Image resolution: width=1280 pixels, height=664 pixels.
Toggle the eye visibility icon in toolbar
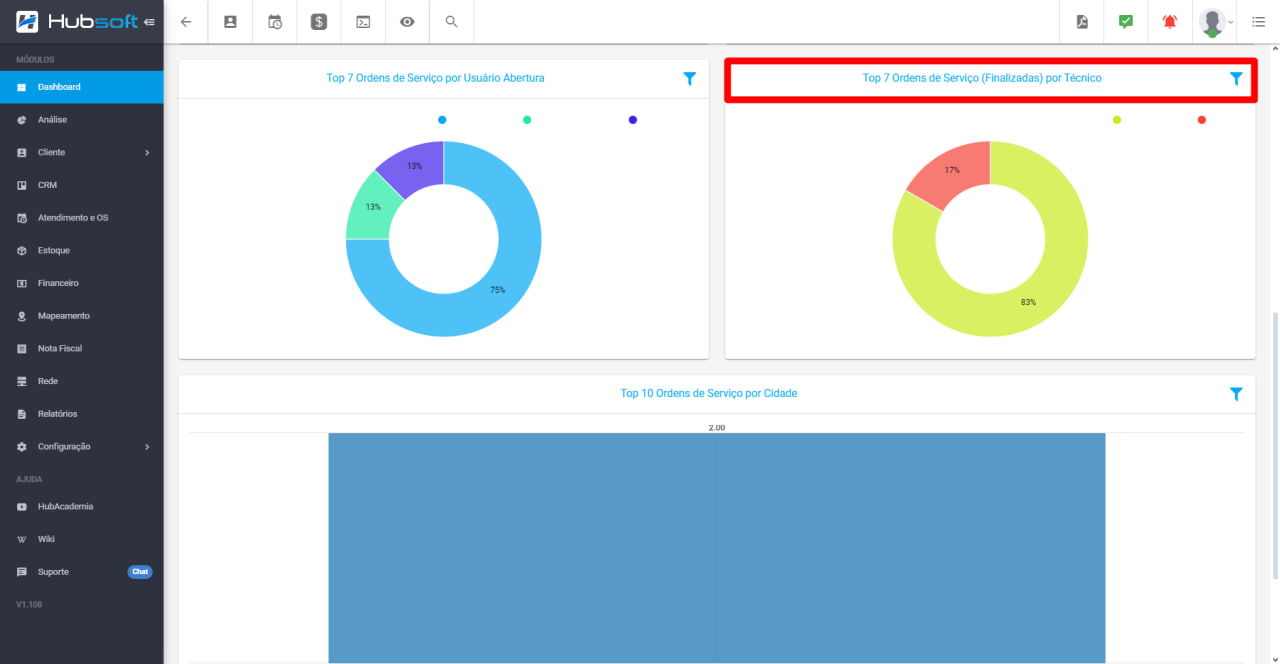(x=407, y=22)
